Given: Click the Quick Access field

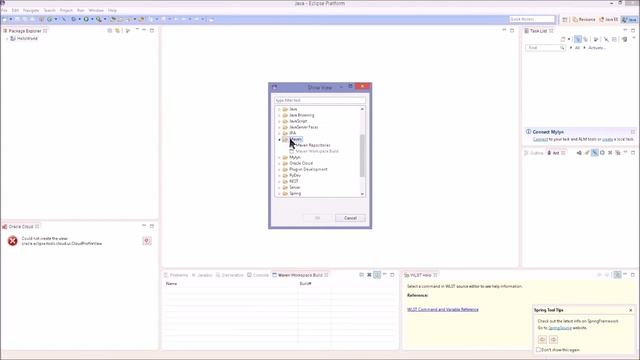Looking at the screenshot, I should [532, 19].
